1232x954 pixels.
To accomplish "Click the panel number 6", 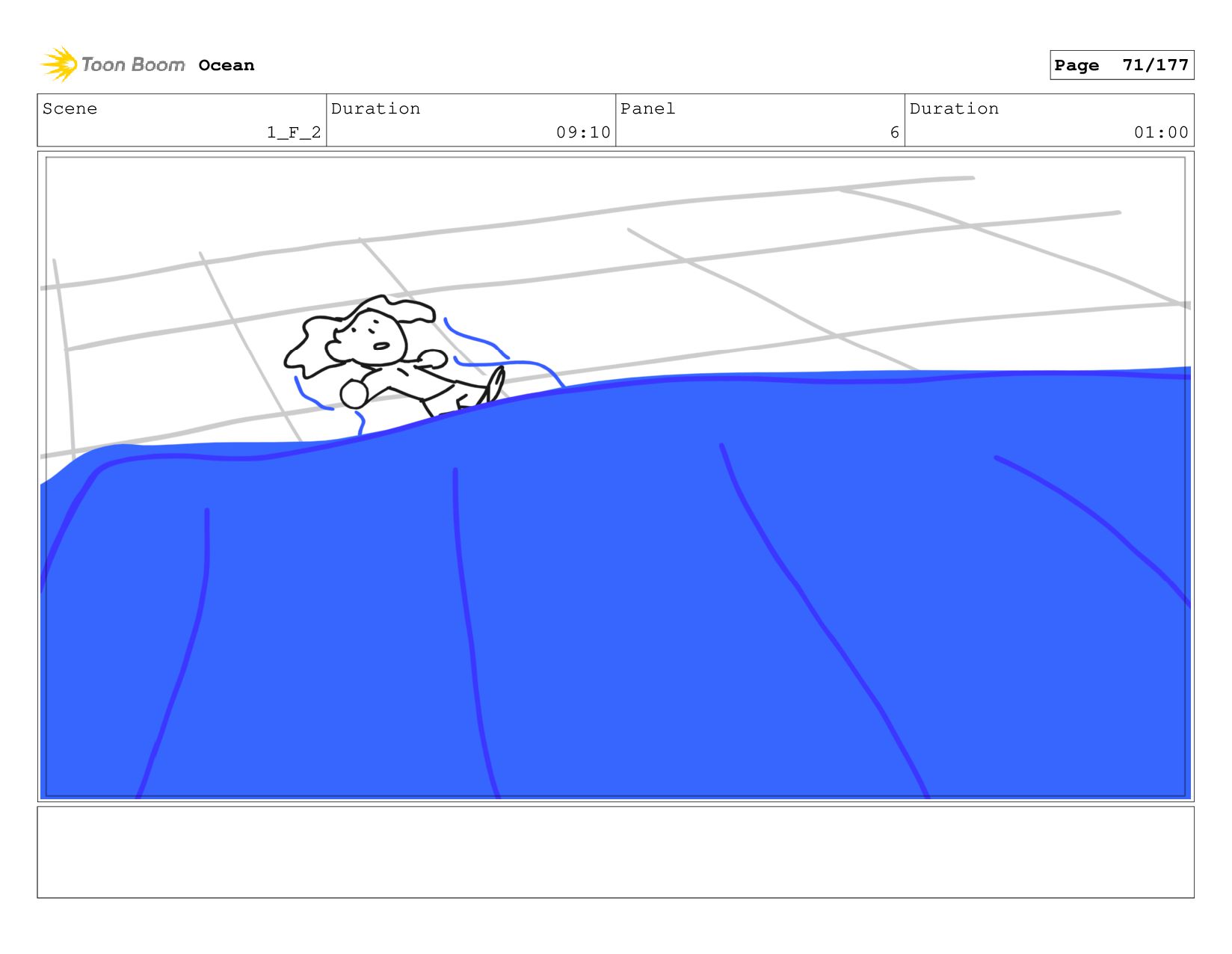I will click(895, 132).
